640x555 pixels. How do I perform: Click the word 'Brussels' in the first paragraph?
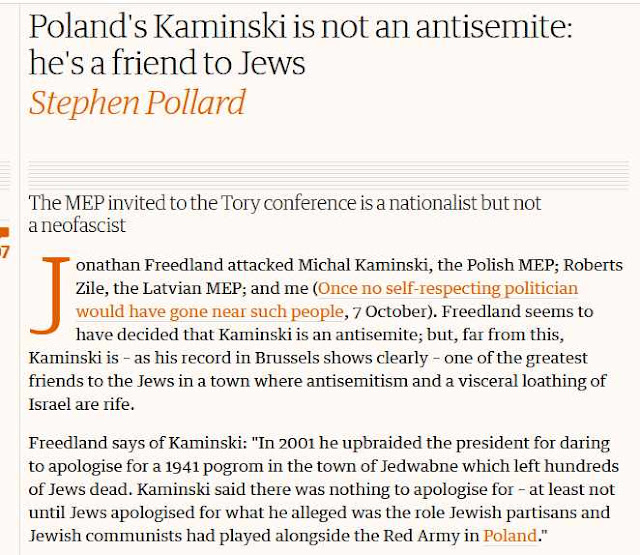287,358
